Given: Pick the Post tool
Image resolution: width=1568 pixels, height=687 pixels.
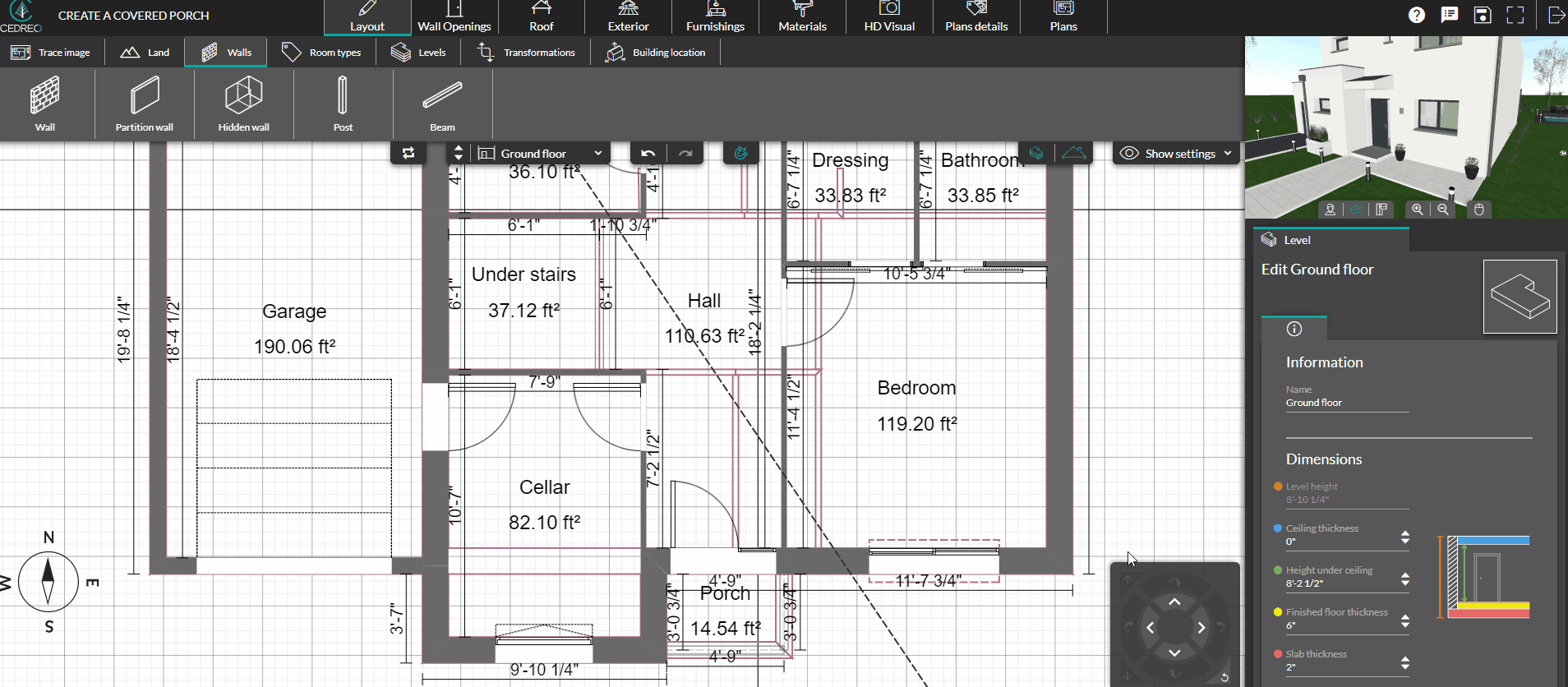Looking at the screenshot, I should (343, 104).
